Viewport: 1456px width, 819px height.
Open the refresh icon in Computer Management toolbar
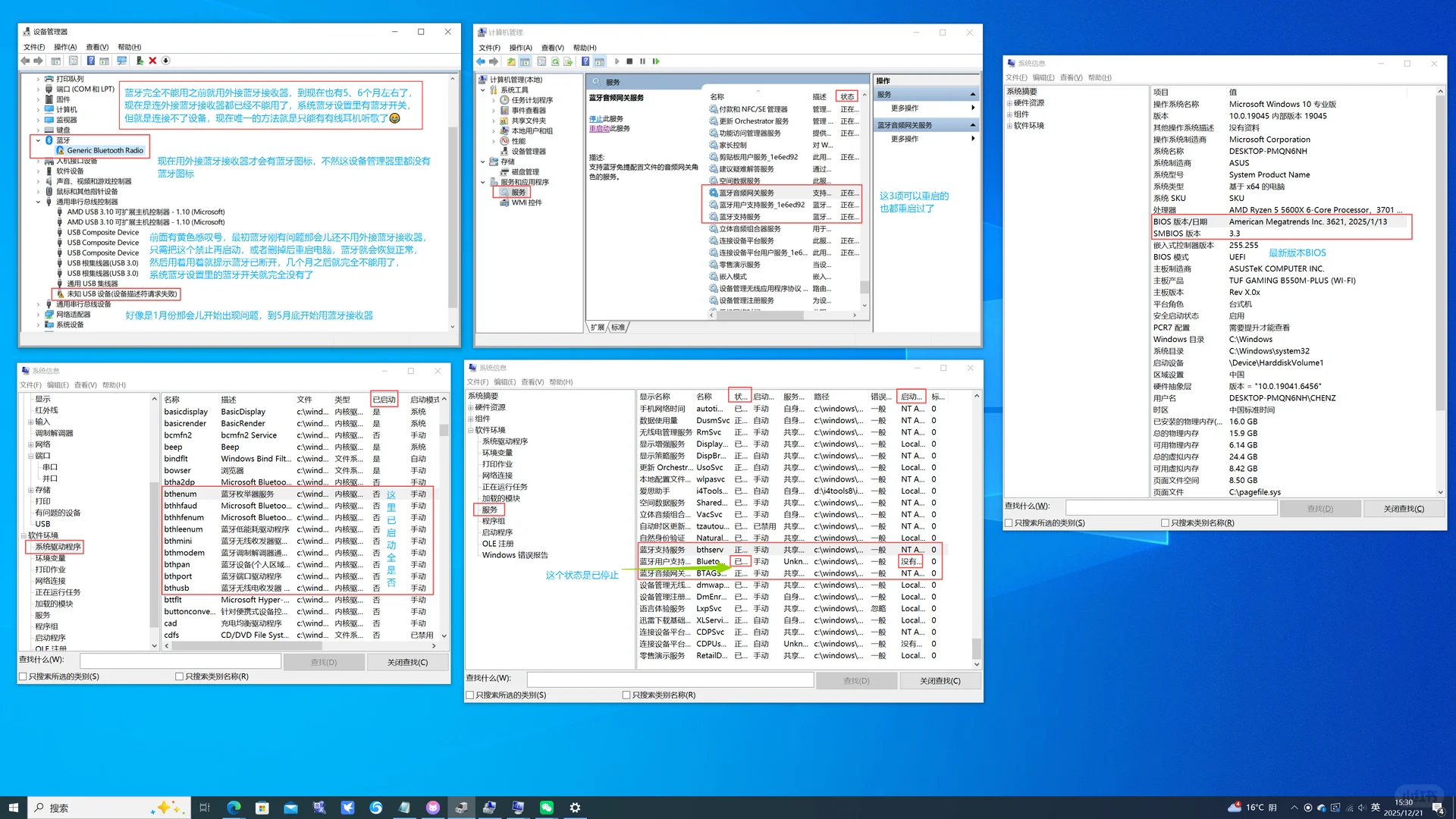pos(556,61)
